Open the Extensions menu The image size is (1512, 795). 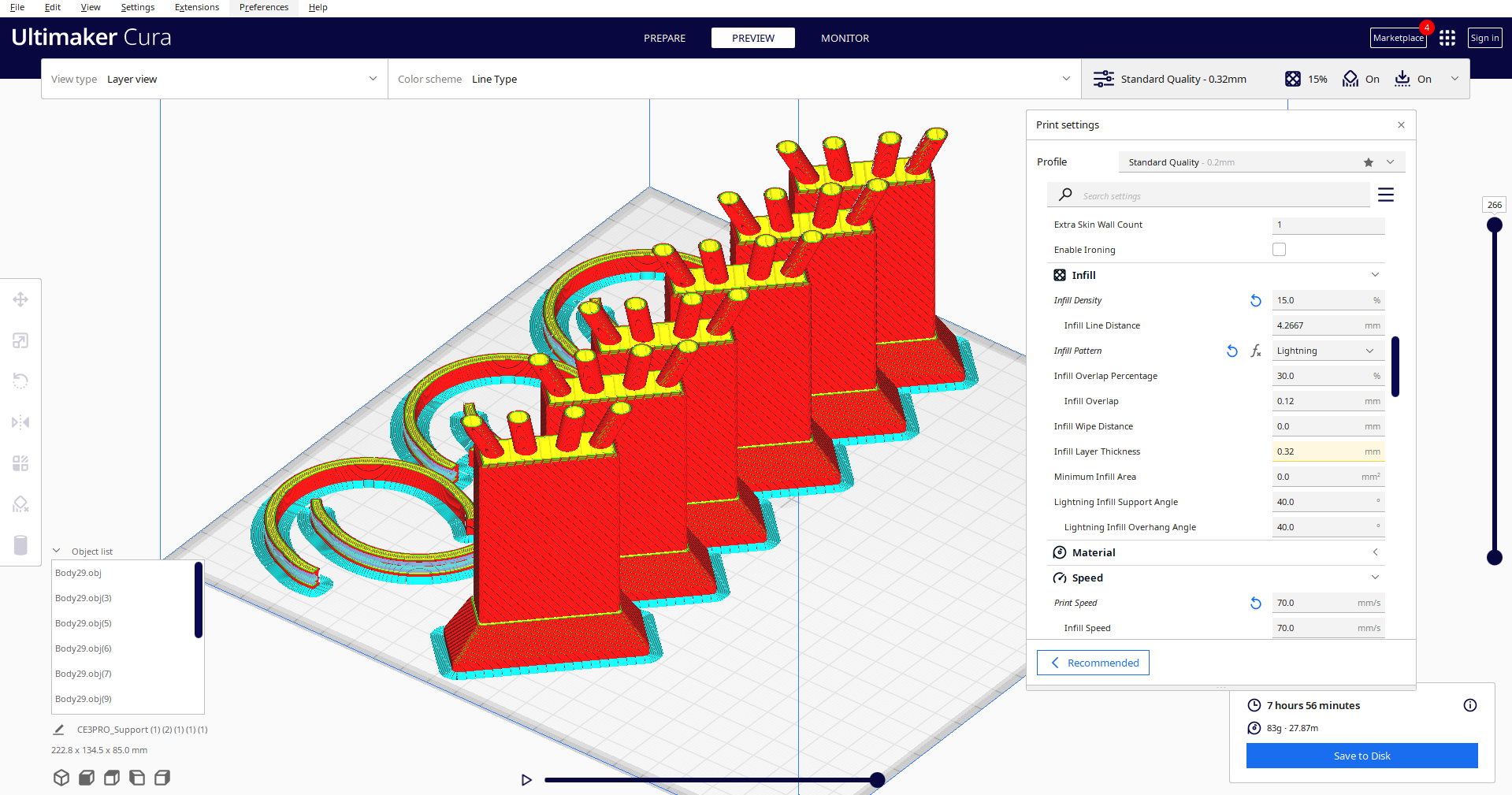pos(197,7)
